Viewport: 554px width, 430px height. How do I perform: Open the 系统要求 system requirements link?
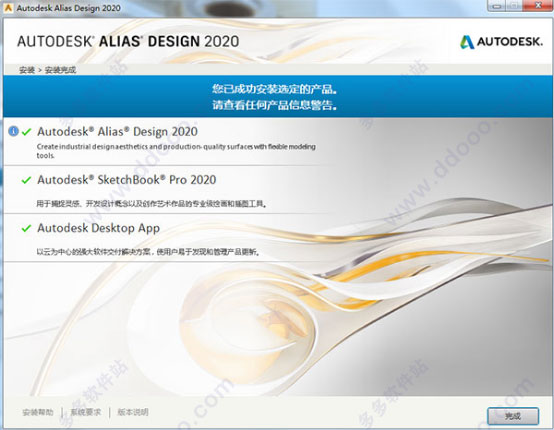pyautogui.click(x=86, y=412)
